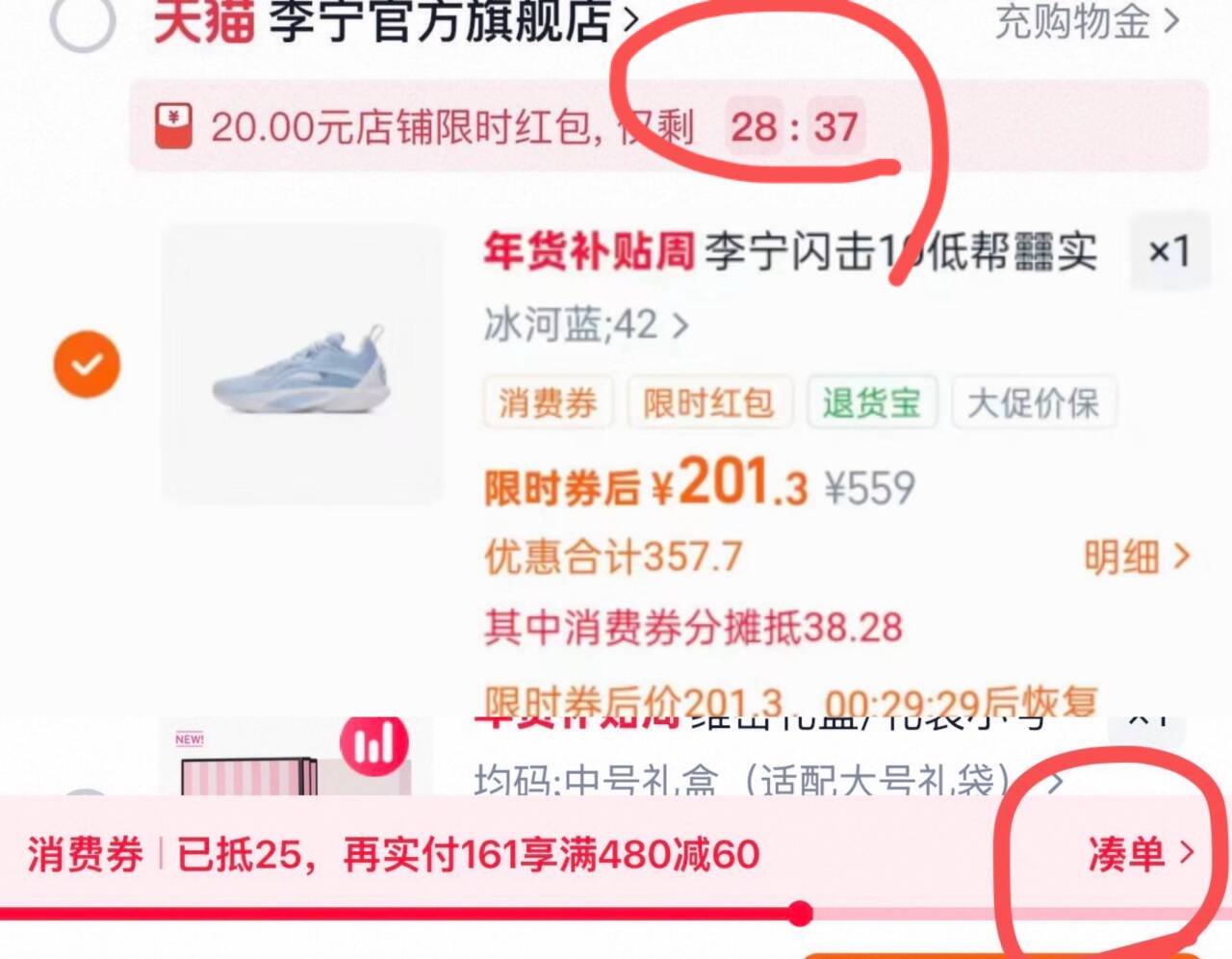This screenshot has width=1232, height=959.
Task: Tap the 天猫 Tmall logo
Action: pyautogui.click(x=204, y=21)
